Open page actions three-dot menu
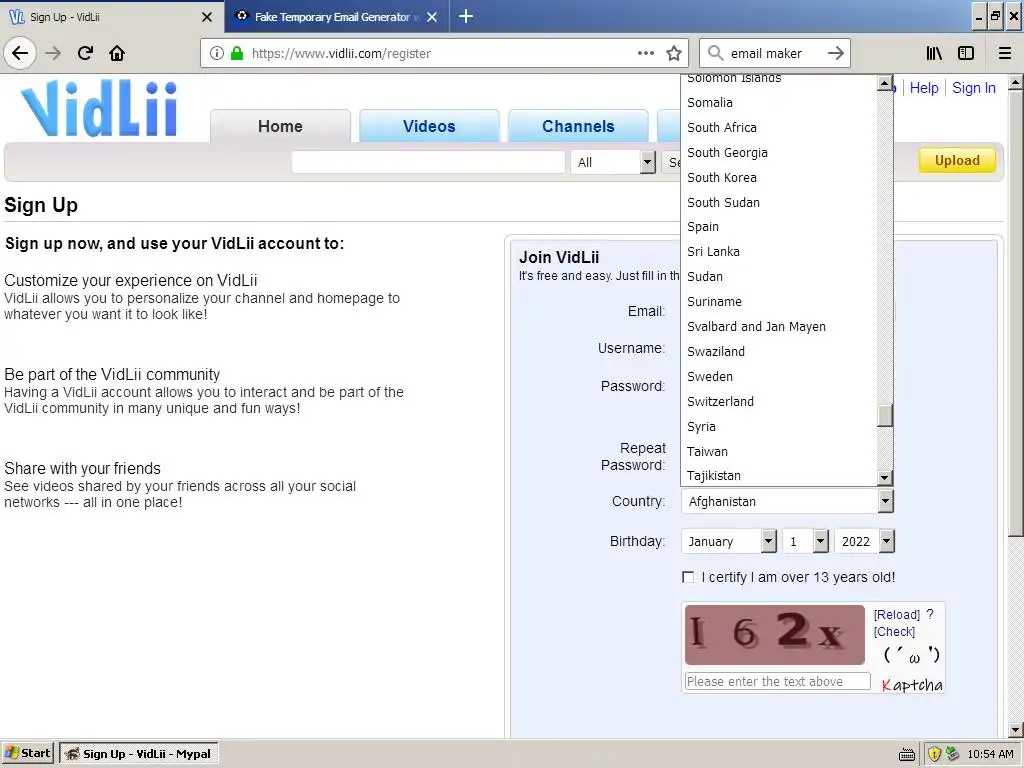Image resolution: width=1024 pixels, height=768 pixels. coord(646,53)
